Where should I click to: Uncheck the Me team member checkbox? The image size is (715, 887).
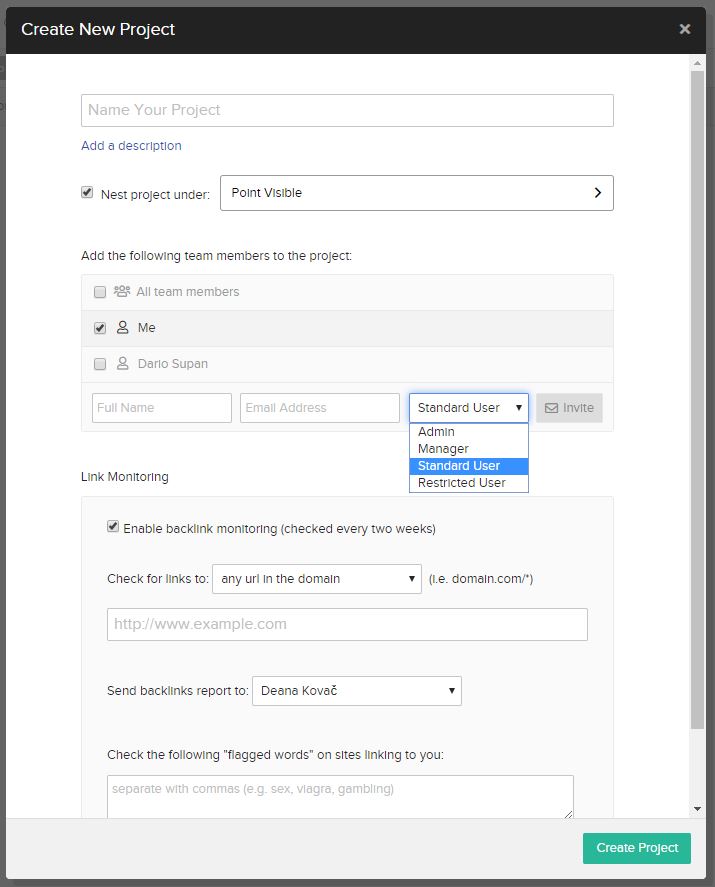coord(100,328)
